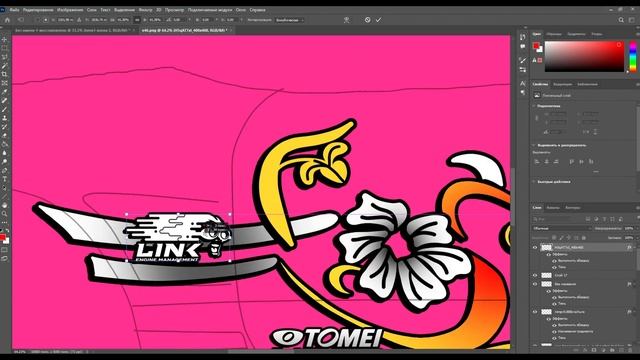Open the Фильтр menu
The image size is (640, 360).
point(145,10)
